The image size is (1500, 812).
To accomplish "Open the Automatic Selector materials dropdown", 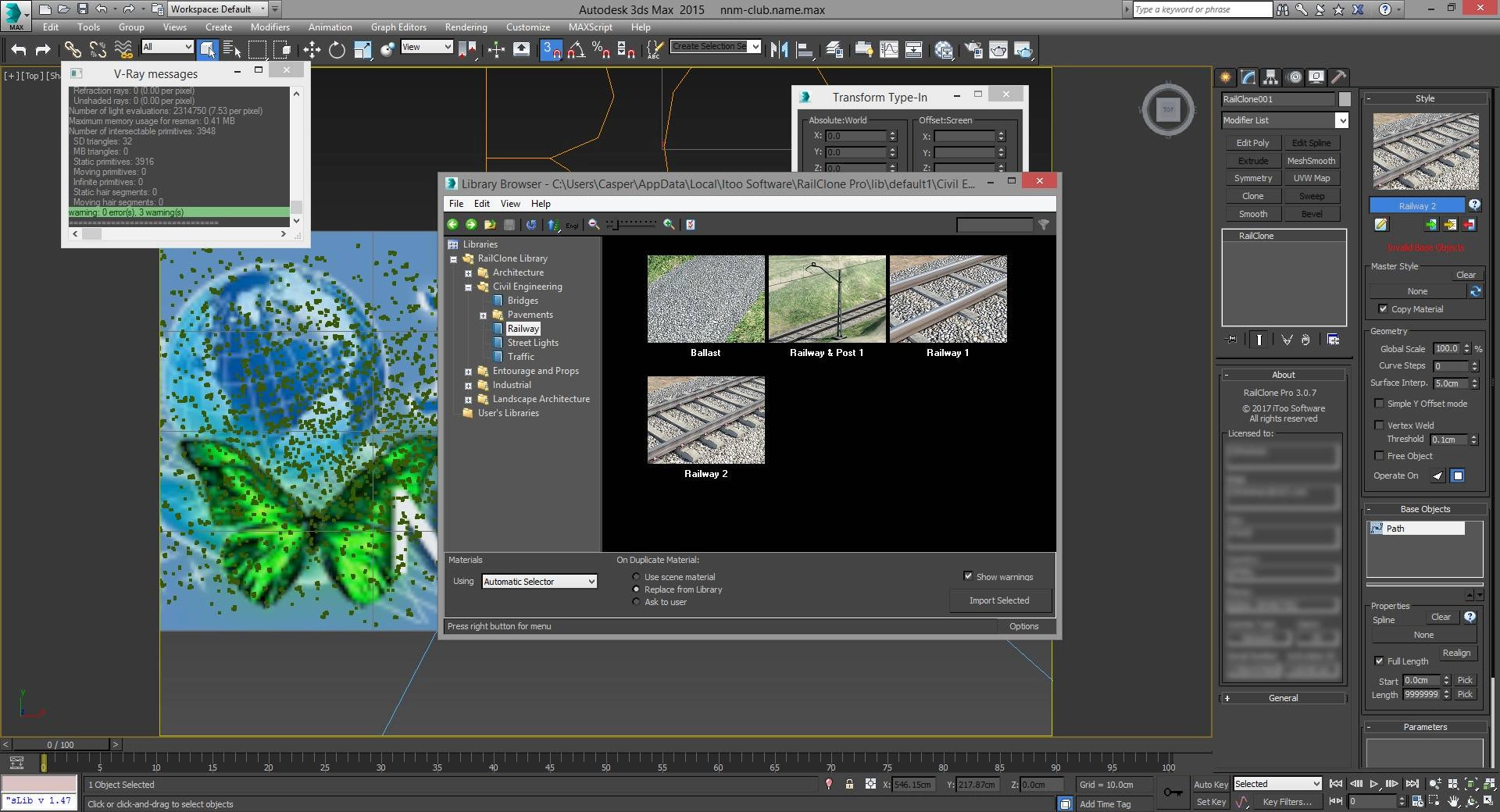I will coord(539,582).
